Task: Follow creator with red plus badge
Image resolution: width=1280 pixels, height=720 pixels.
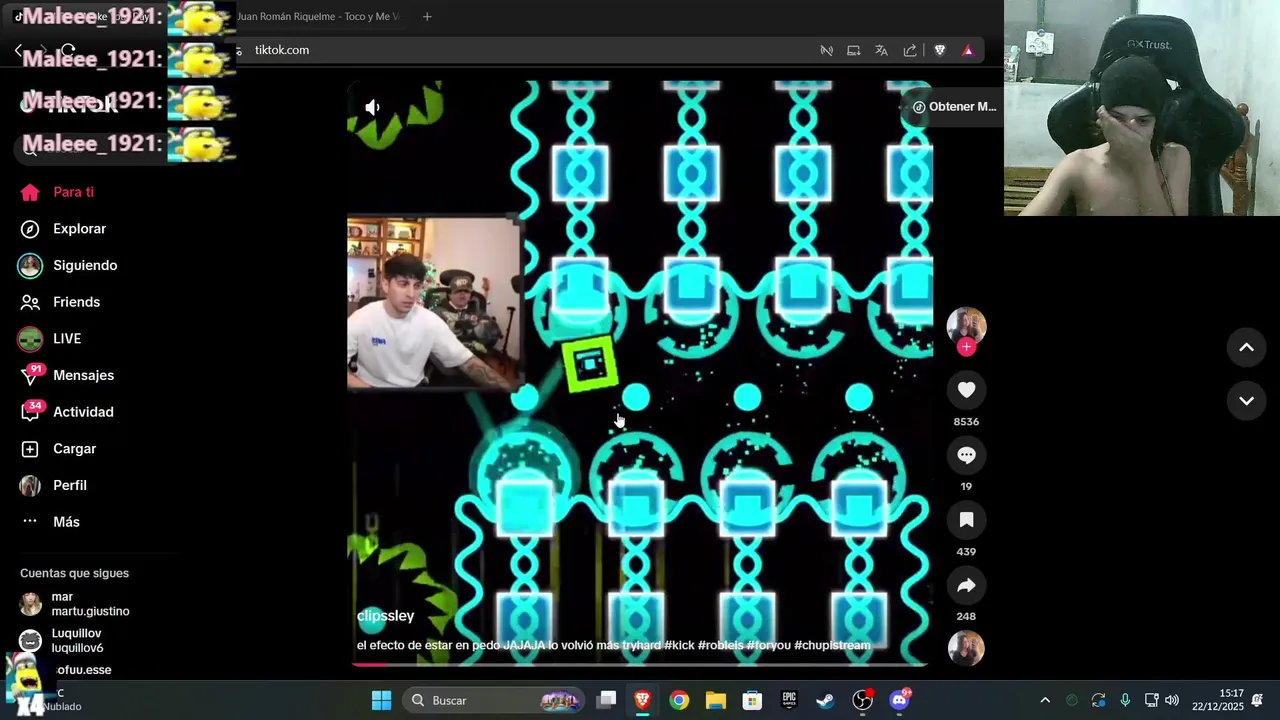Action: (x=966, y=347)
